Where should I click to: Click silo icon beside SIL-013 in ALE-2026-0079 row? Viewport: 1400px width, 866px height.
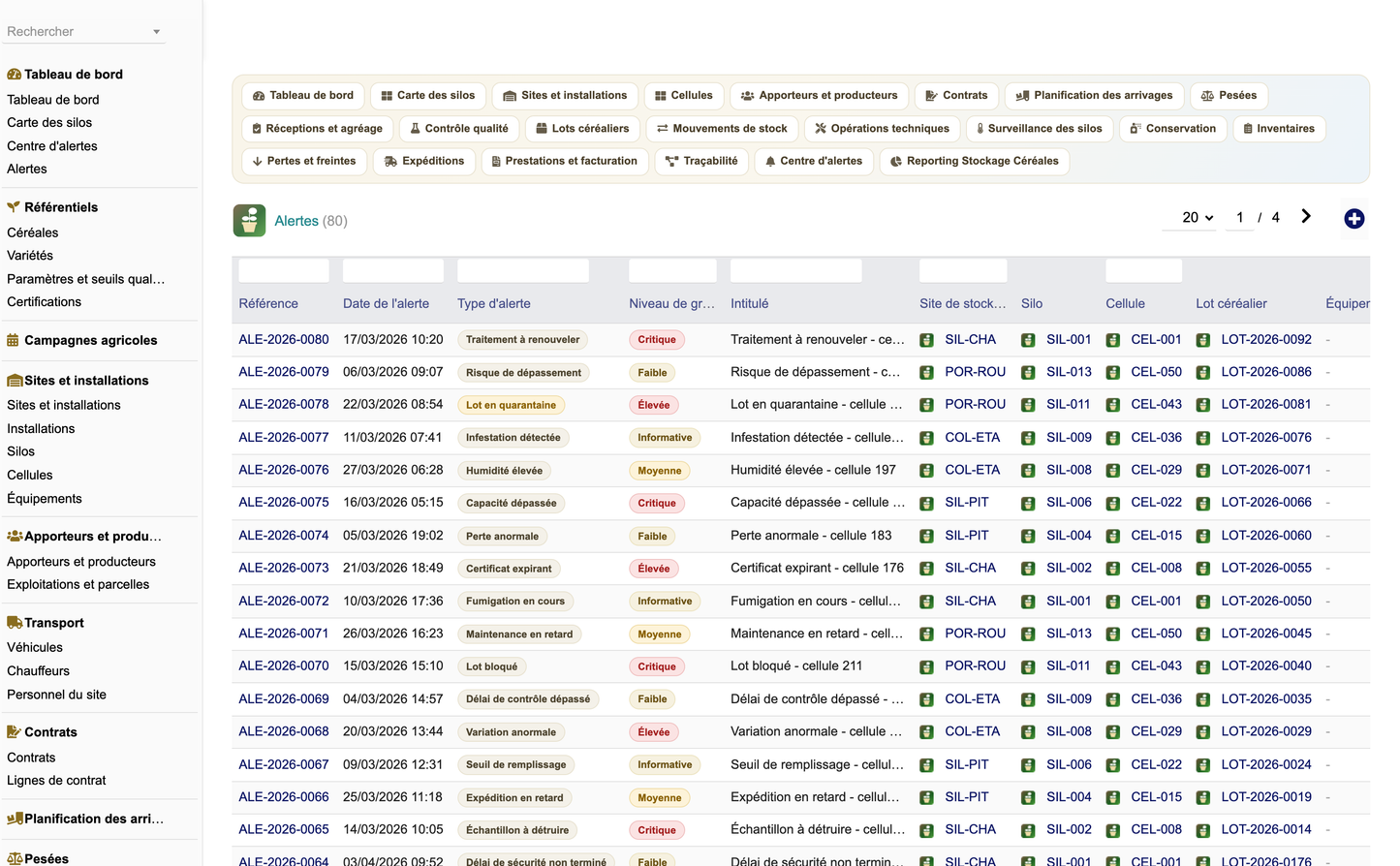tap(1028, 373)
